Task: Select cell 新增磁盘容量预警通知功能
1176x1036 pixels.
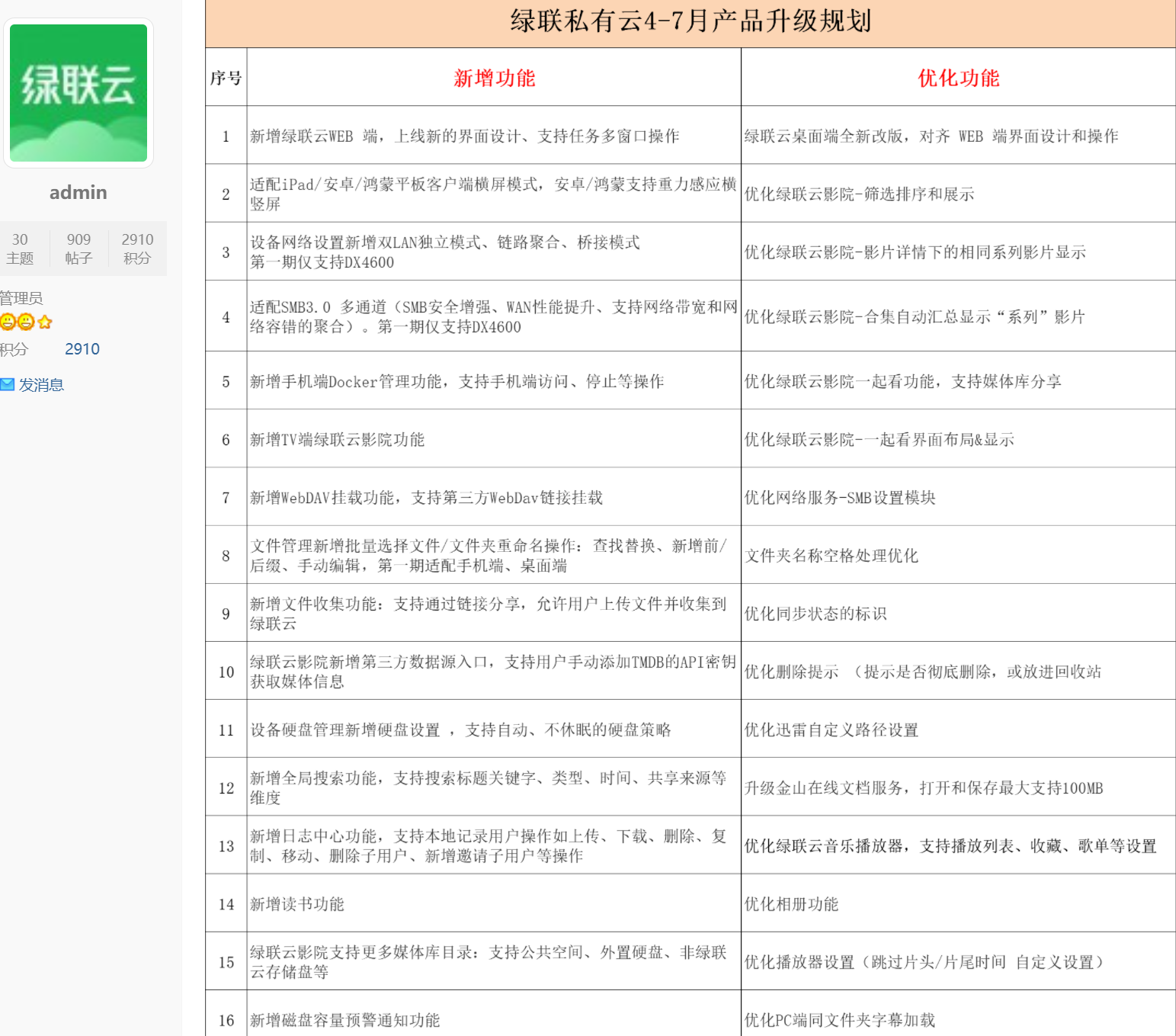Action: coord(494,1014)
